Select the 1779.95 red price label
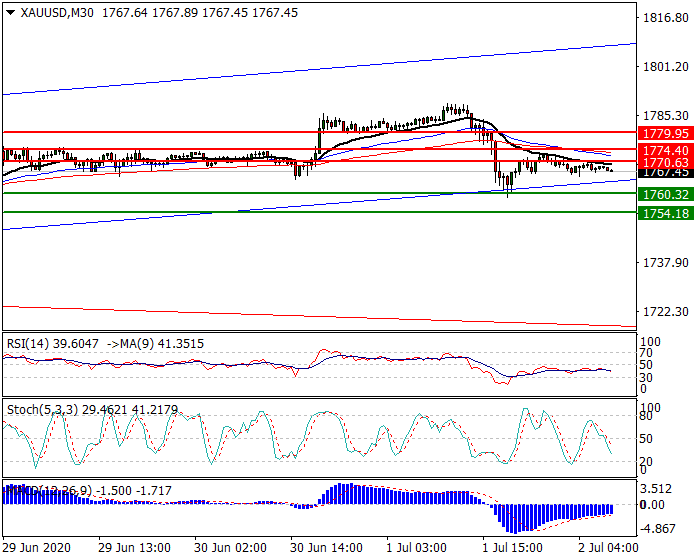 666,133
